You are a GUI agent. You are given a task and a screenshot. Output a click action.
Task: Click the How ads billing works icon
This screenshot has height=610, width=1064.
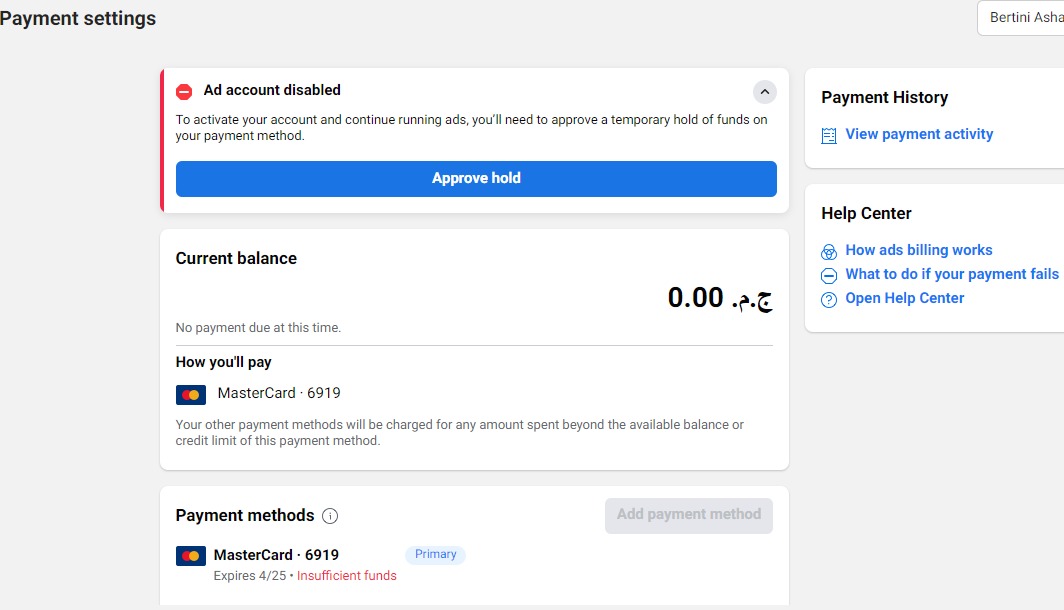click(829, 252)
